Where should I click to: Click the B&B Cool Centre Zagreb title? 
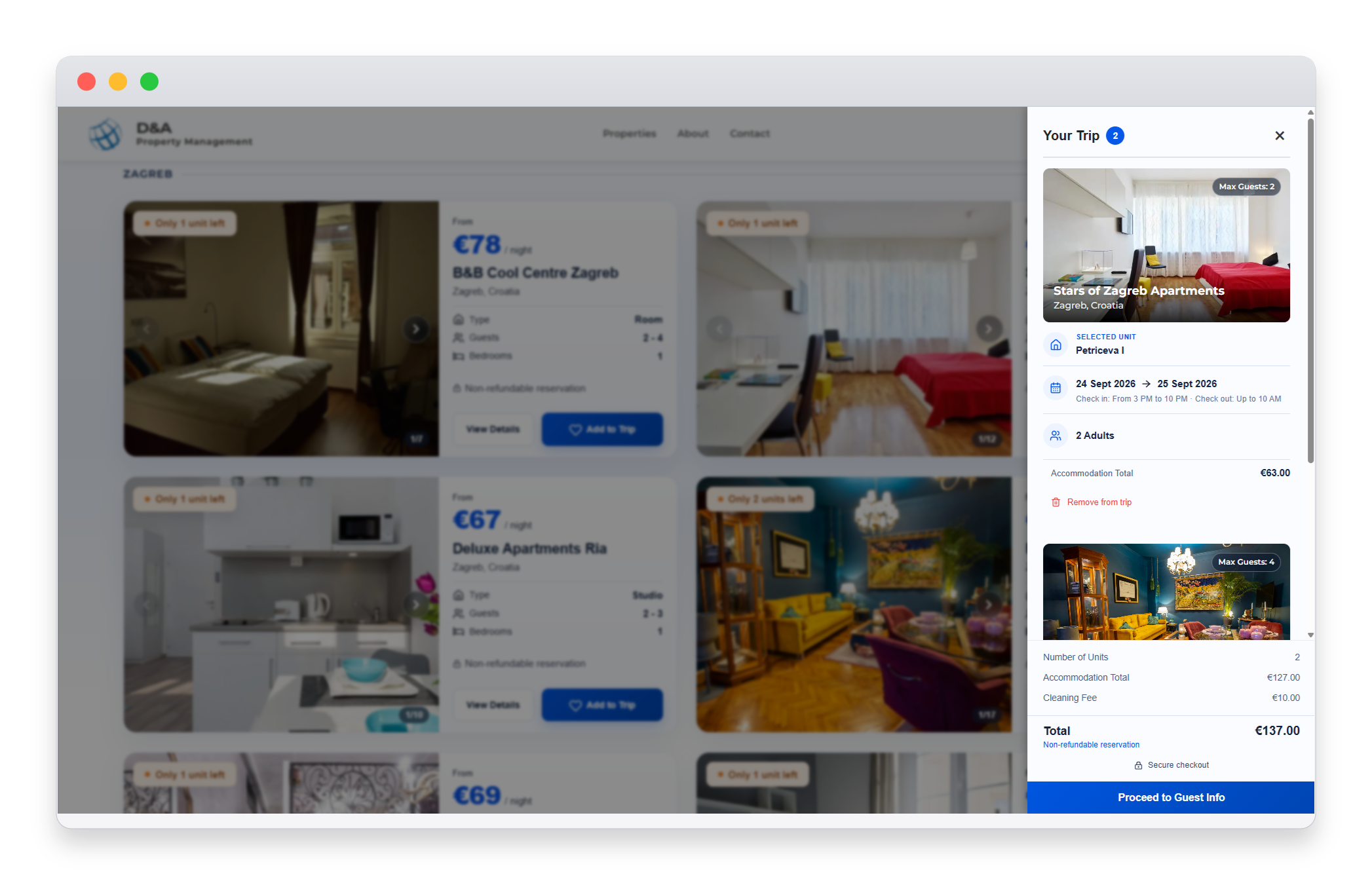pyautogui.click(x=535, y=273)
